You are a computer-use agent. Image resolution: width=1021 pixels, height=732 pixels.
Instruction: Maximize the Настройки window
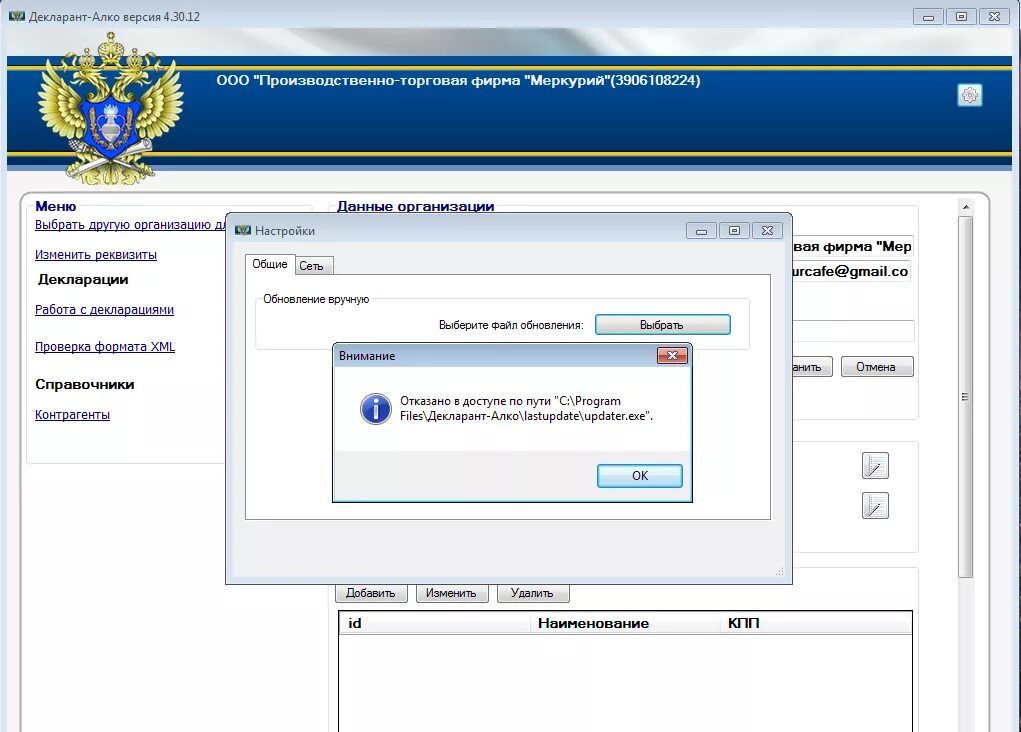point(734,231)
